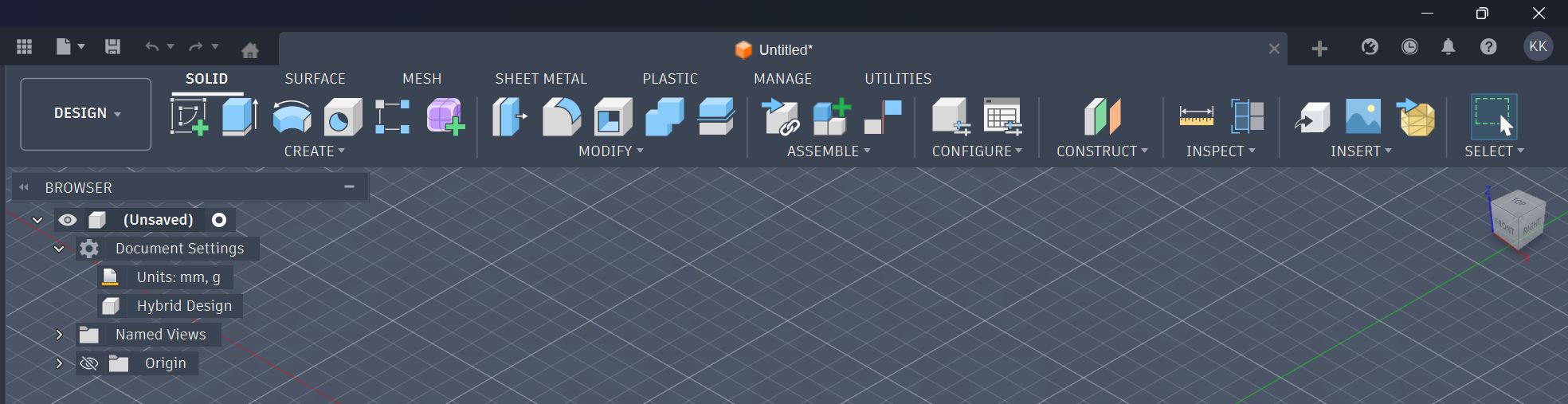1568x404 pixels.
Task: Open the Notifications bell
Action: coord(1448,47)
